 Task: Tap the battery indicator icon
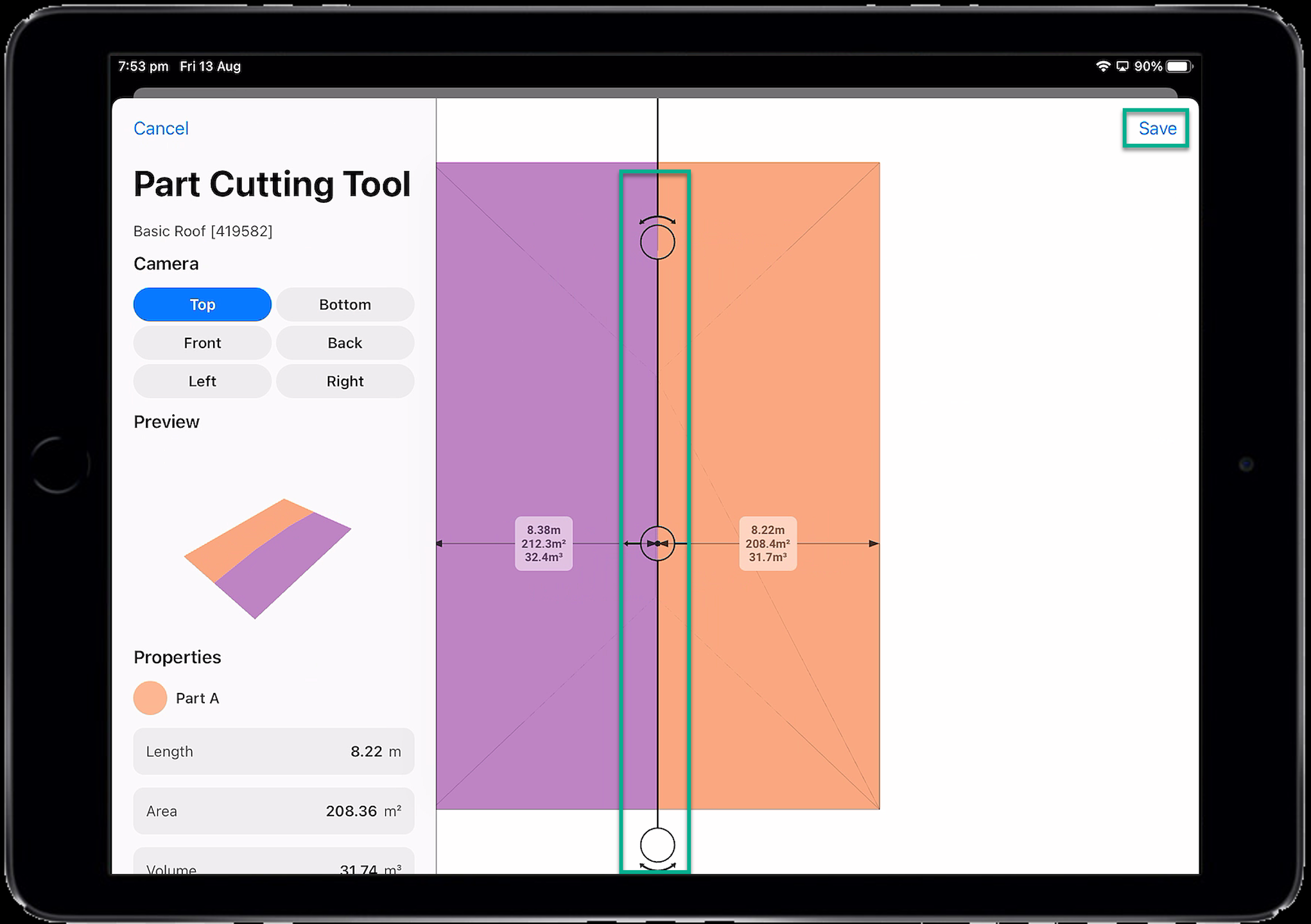tap(1179, 66)
